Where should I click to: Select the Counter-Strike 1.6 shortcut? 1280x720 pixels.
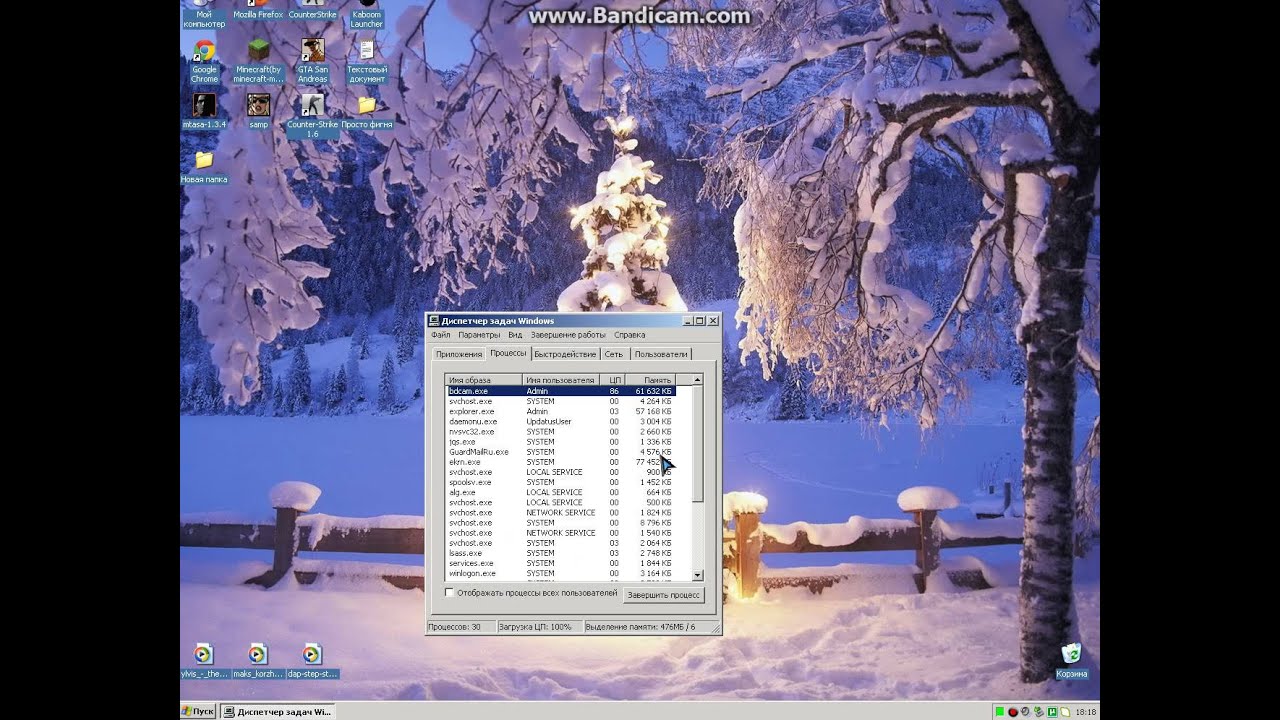[x=312, y=115]
